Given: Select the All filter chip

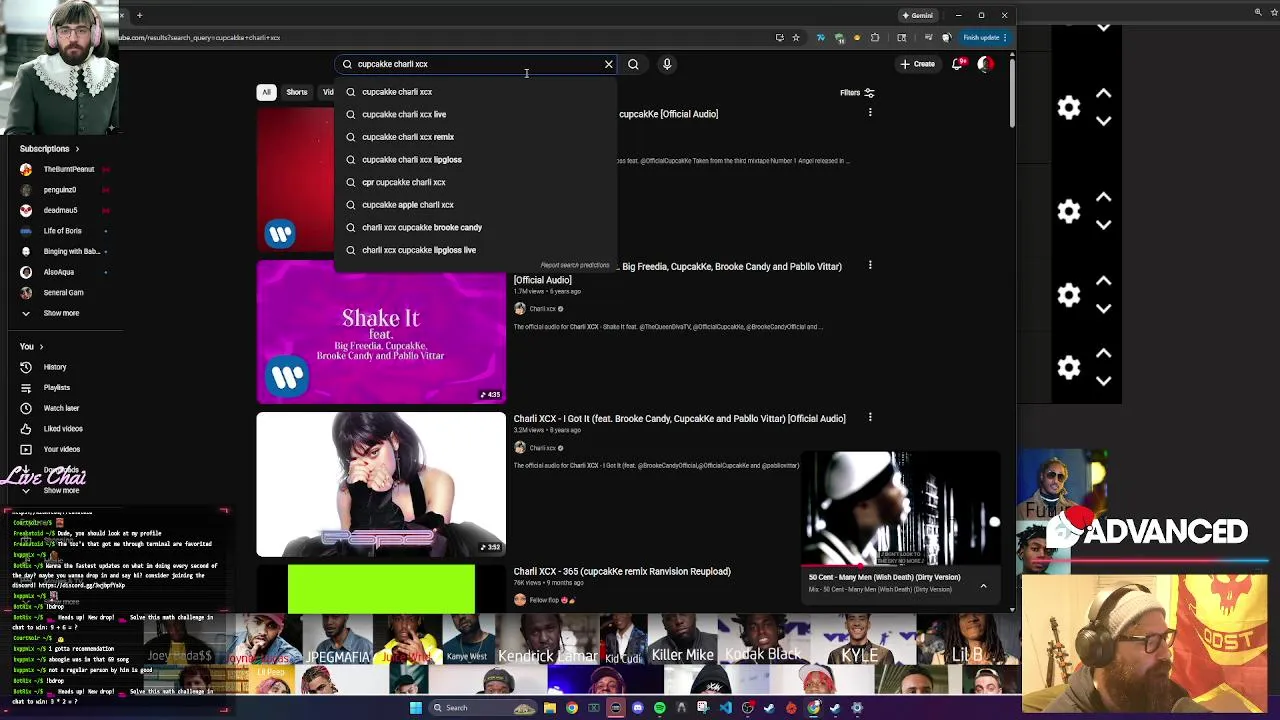Looking at the screenshot, I should 266,92.
